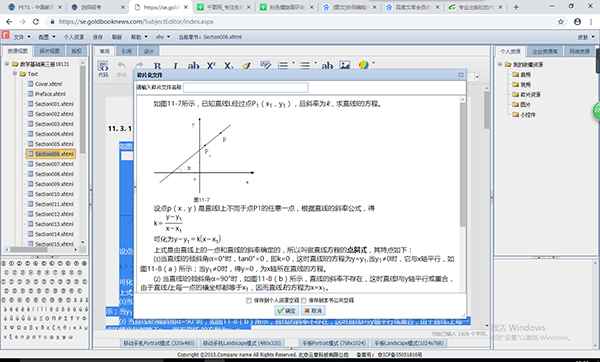Image resolution: width=600 pixels, height=362 pixels.
Task: Switch to the 设计 ribbon tab
Action: pyautogui.click(x=149, y=51)
